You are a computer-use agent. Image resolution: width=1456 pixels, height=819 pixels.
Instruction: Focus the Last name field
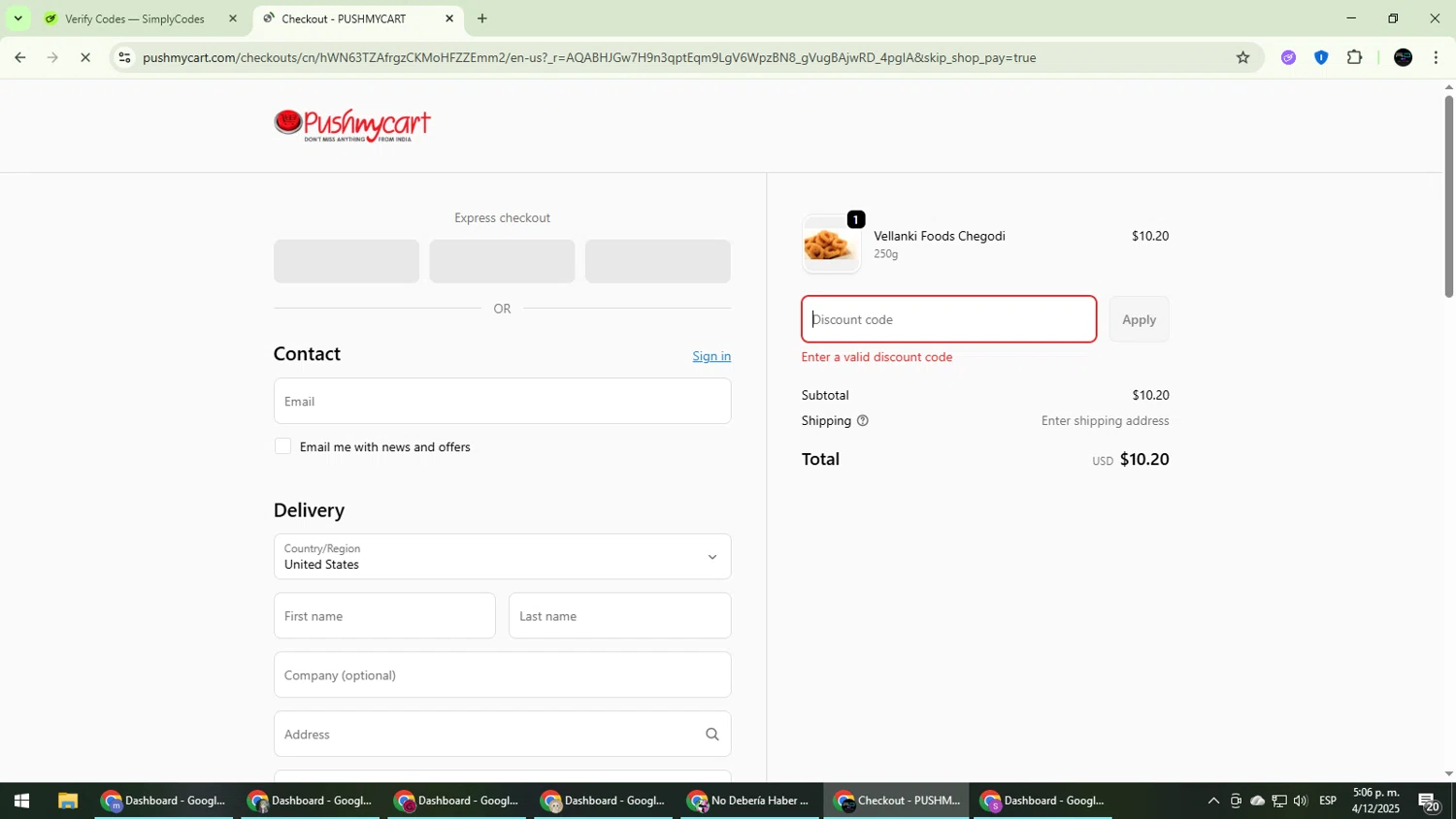(619, 616)
